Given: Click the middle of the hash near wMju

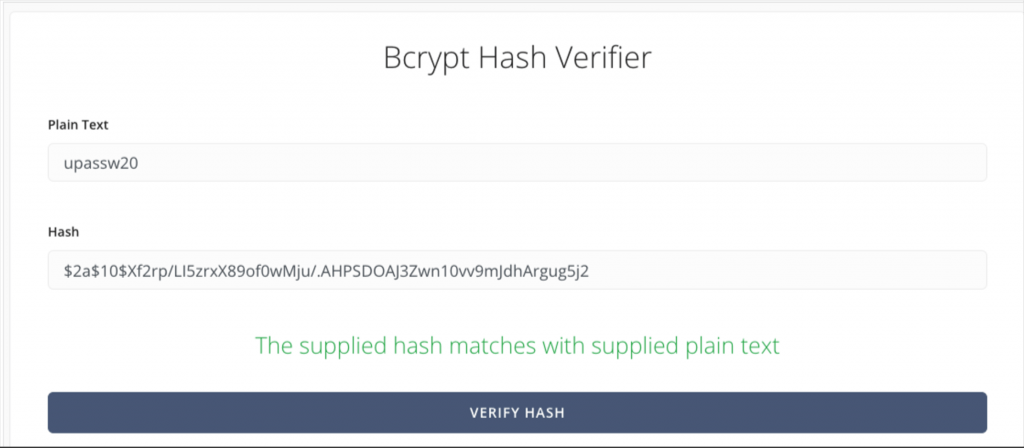Looking at the screenshot, I should (x=313, y=270).
